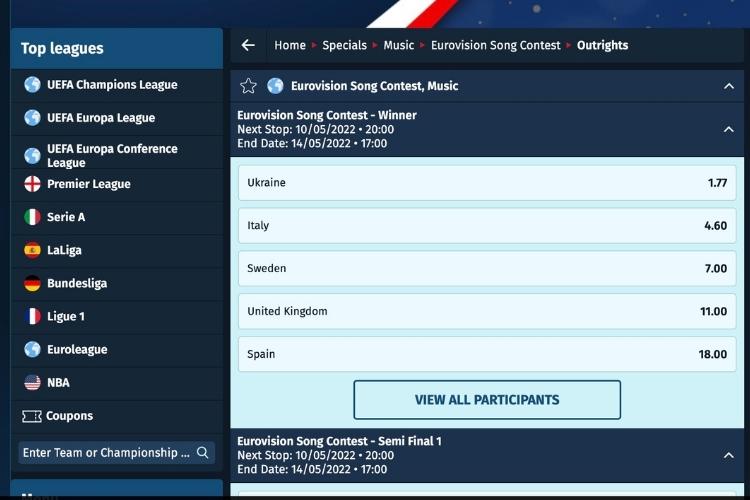The width and height of the screenshot is (750, 500).
Task: Open Premier League from Top leagues
Action: (117, 184)
